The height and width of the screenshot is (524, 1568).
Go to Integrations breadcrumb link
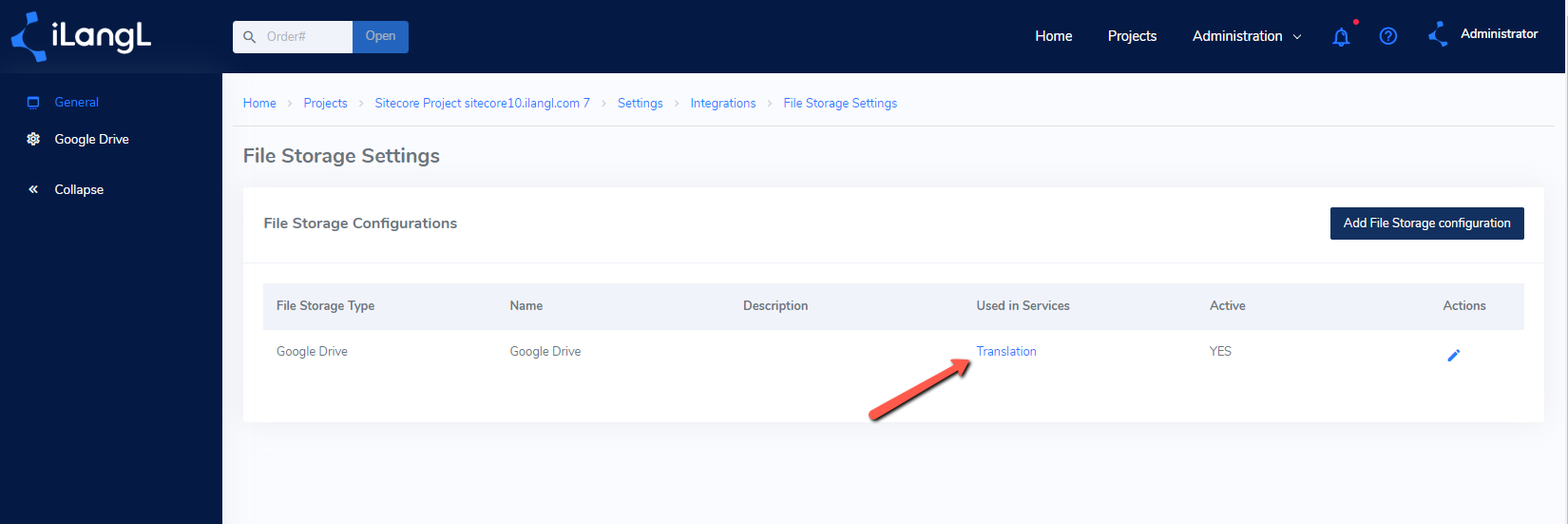tap(723, 104)
